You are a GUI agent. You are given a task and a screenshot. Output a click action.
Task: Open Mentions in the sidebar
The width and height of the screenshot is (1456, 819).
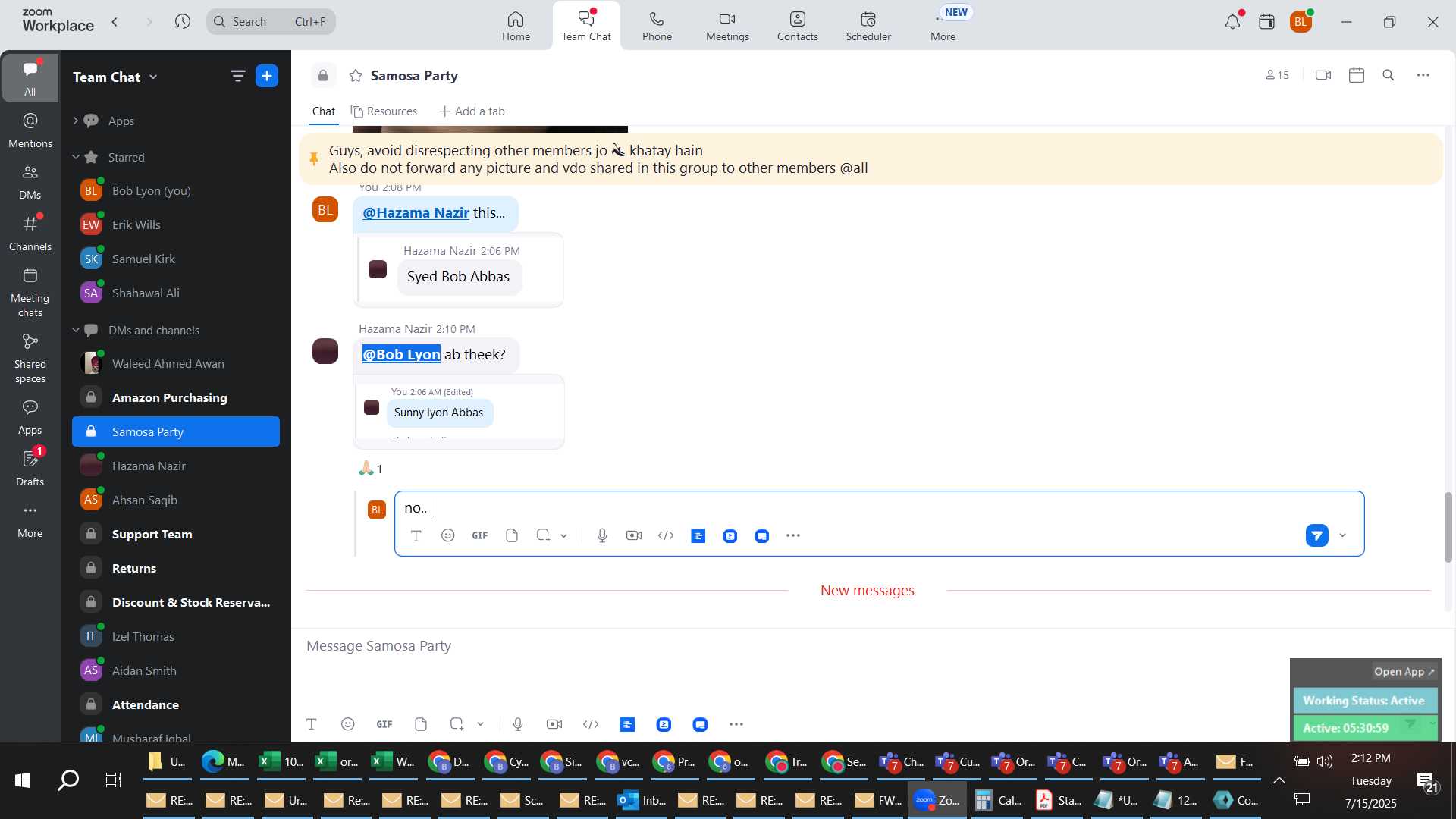[x=30, y=130]
